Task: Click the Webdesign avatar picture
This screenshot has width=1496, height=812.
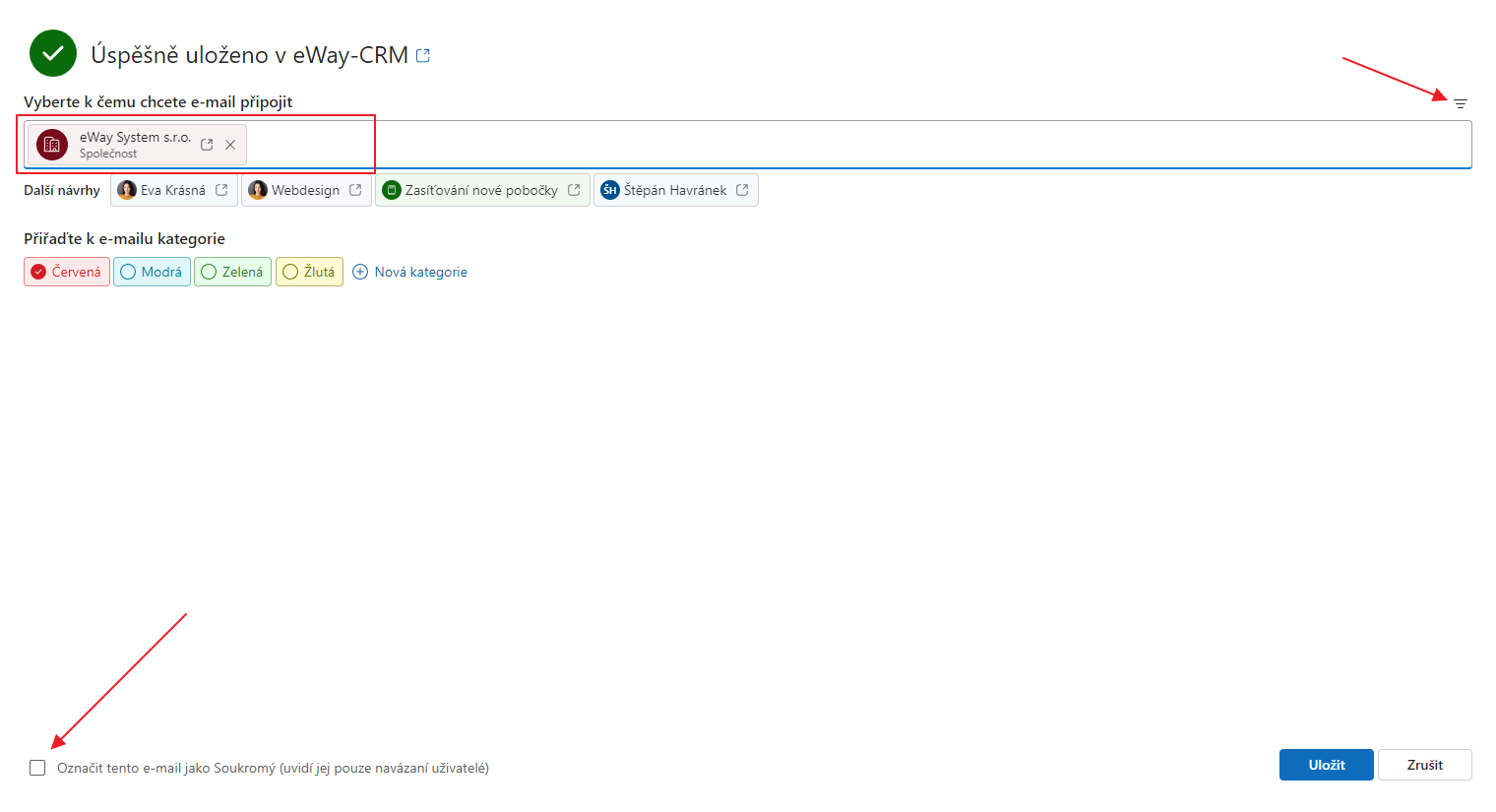Action: click(x=258, y=190)
